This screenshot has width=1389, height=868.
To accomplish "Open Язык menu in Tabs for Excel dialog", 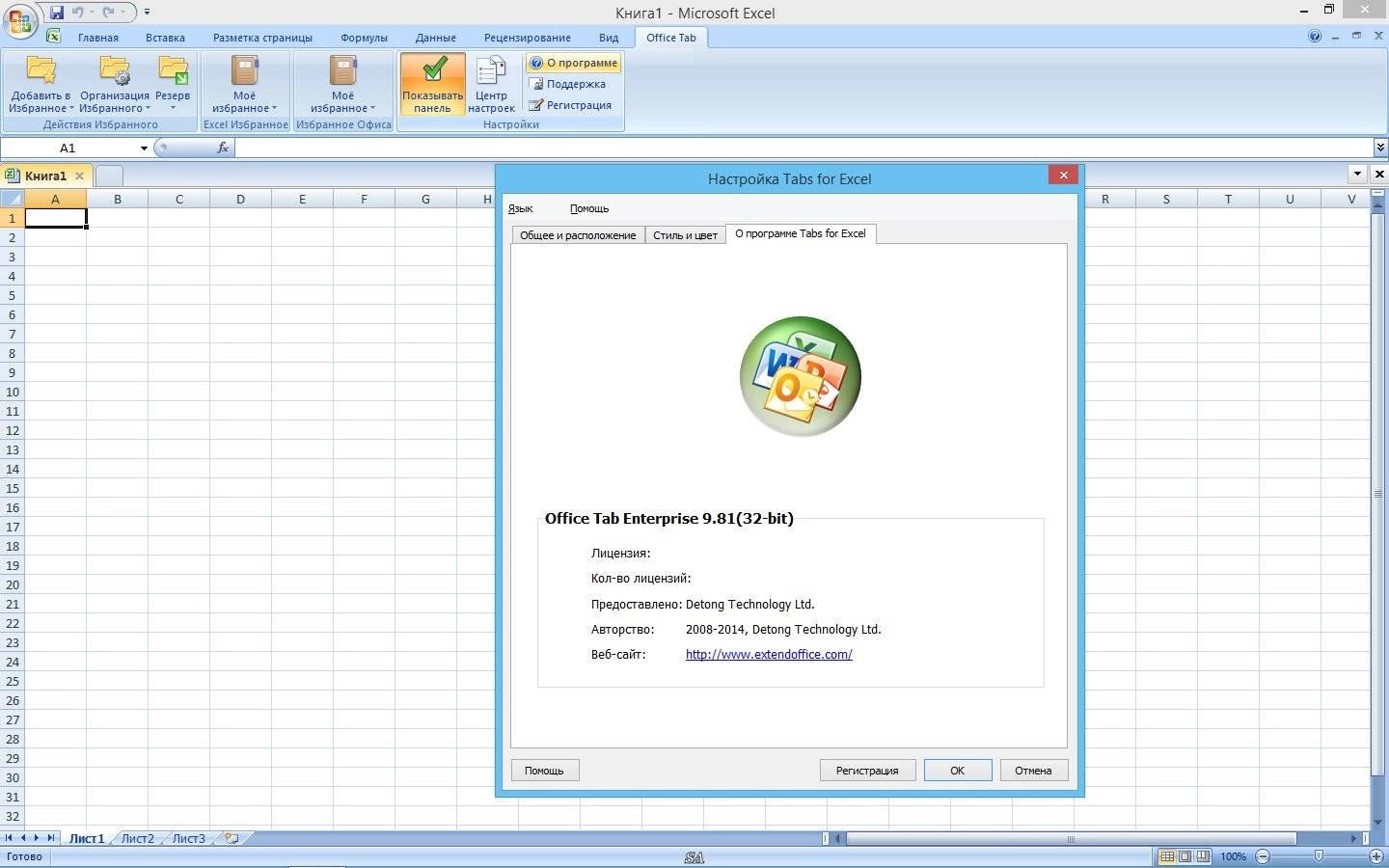I will tap(520, 208).
